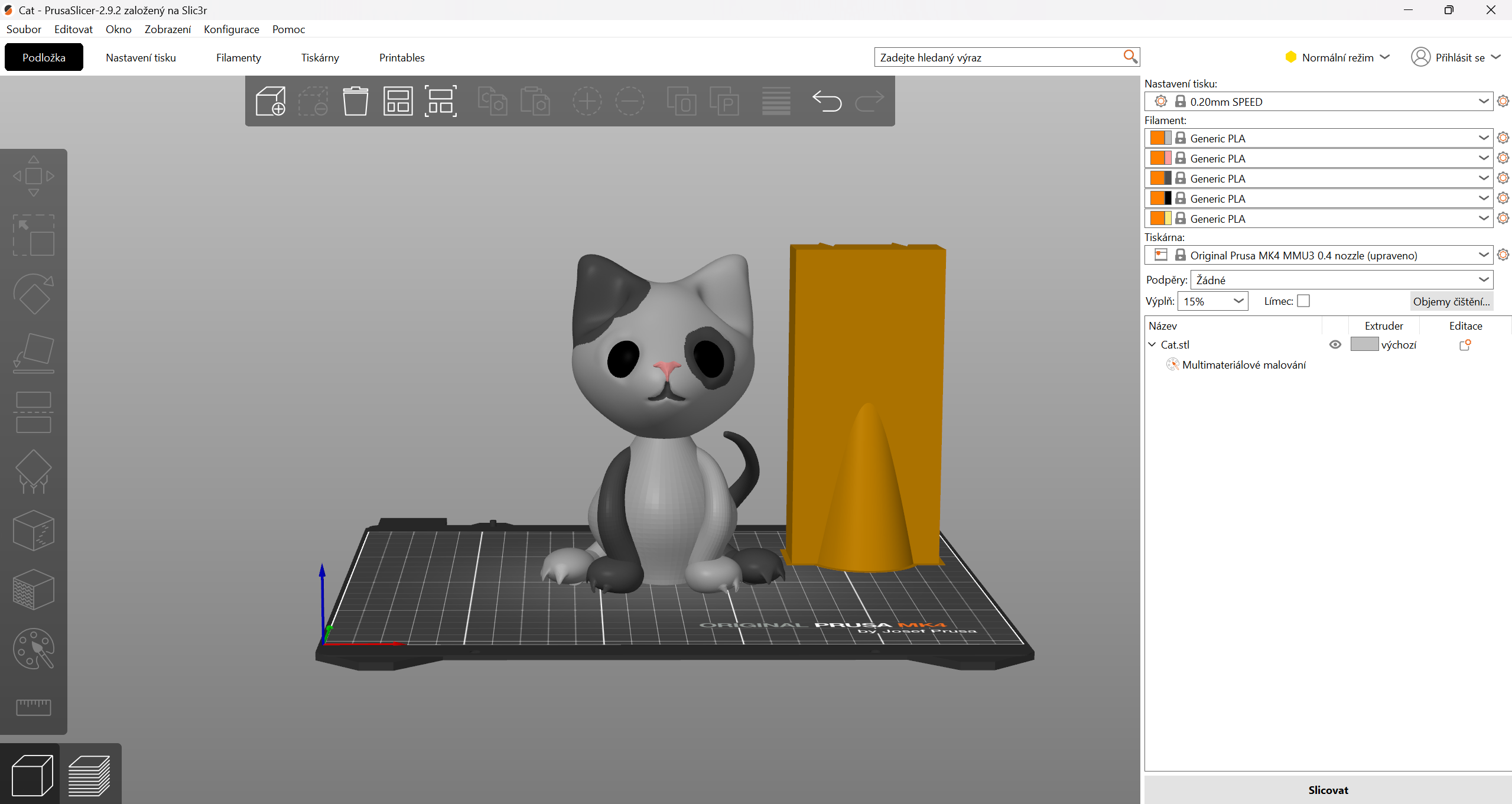The image size is (1512, 804).
Task: Switch to the Filamenty tab
Action: tap(238, 57)
